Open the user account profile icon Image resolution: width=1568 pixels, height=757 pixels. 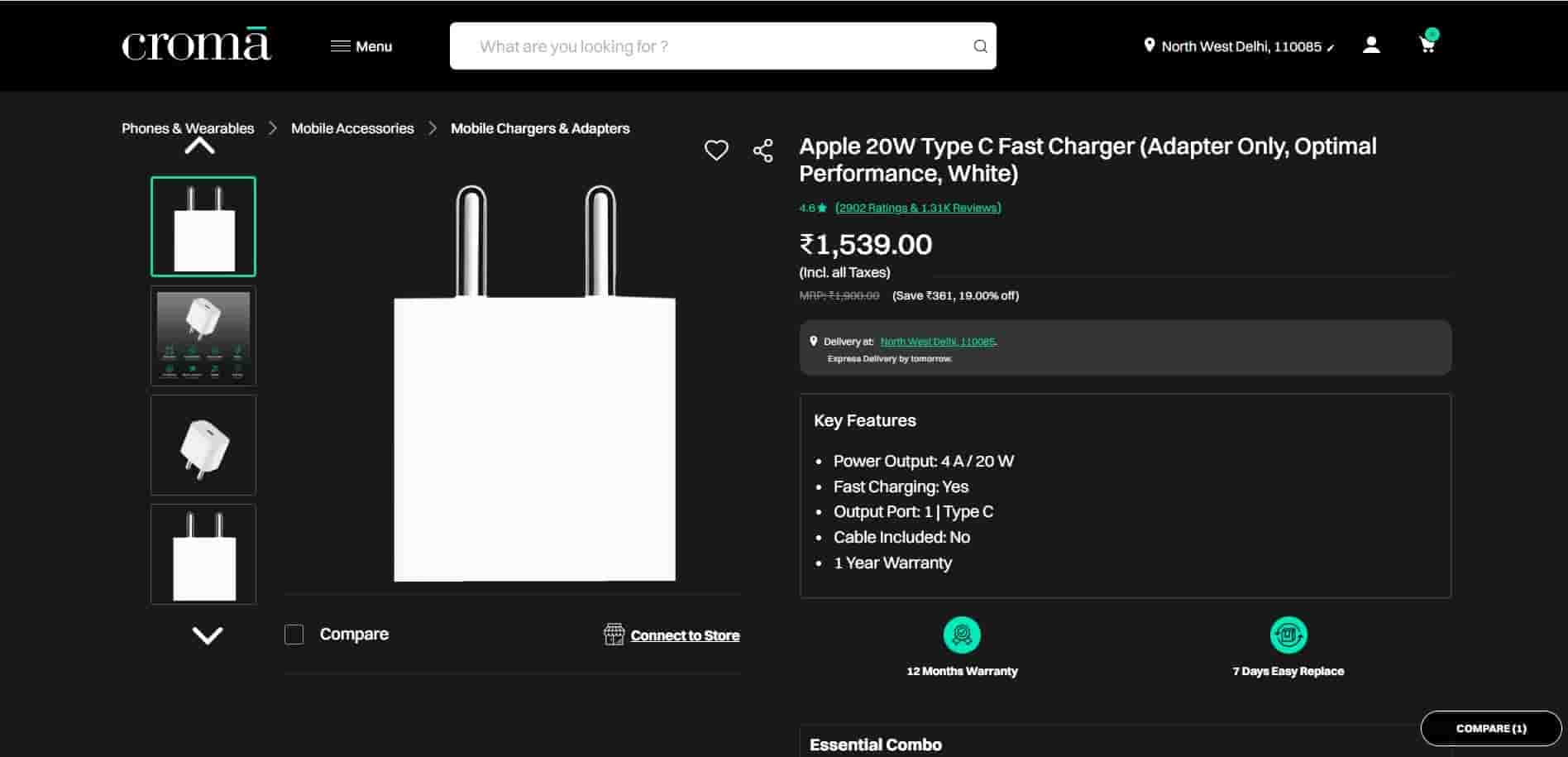1371,45
